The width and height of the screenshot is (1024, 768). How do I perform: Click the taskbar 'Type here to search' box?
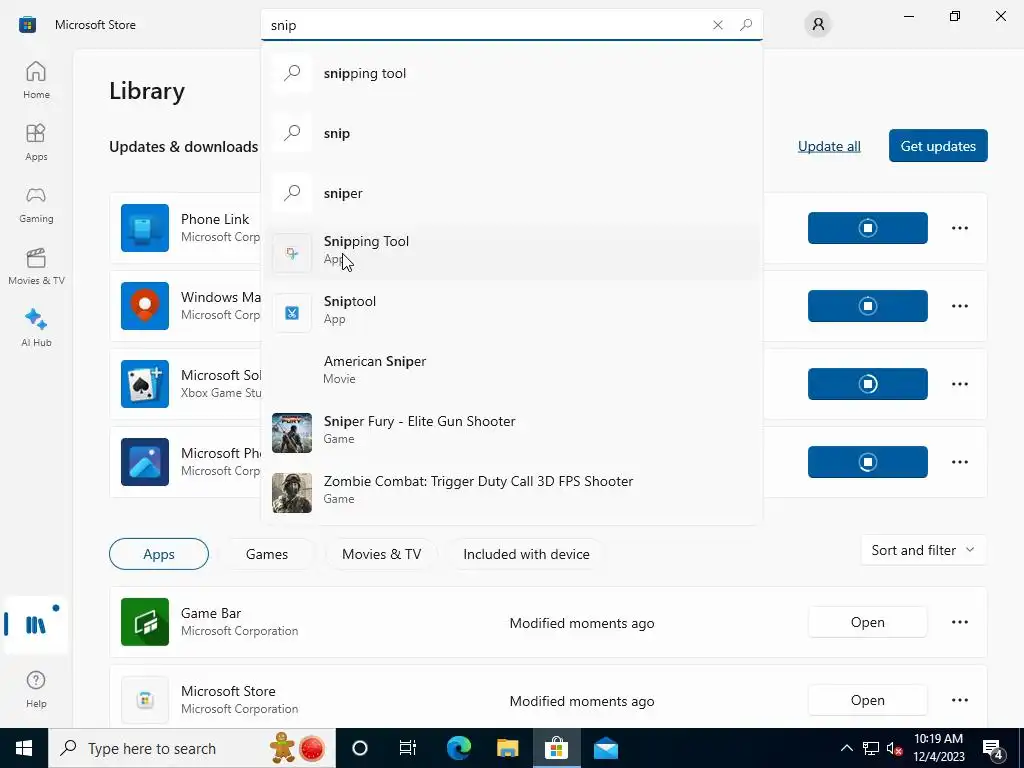point(192,748)
